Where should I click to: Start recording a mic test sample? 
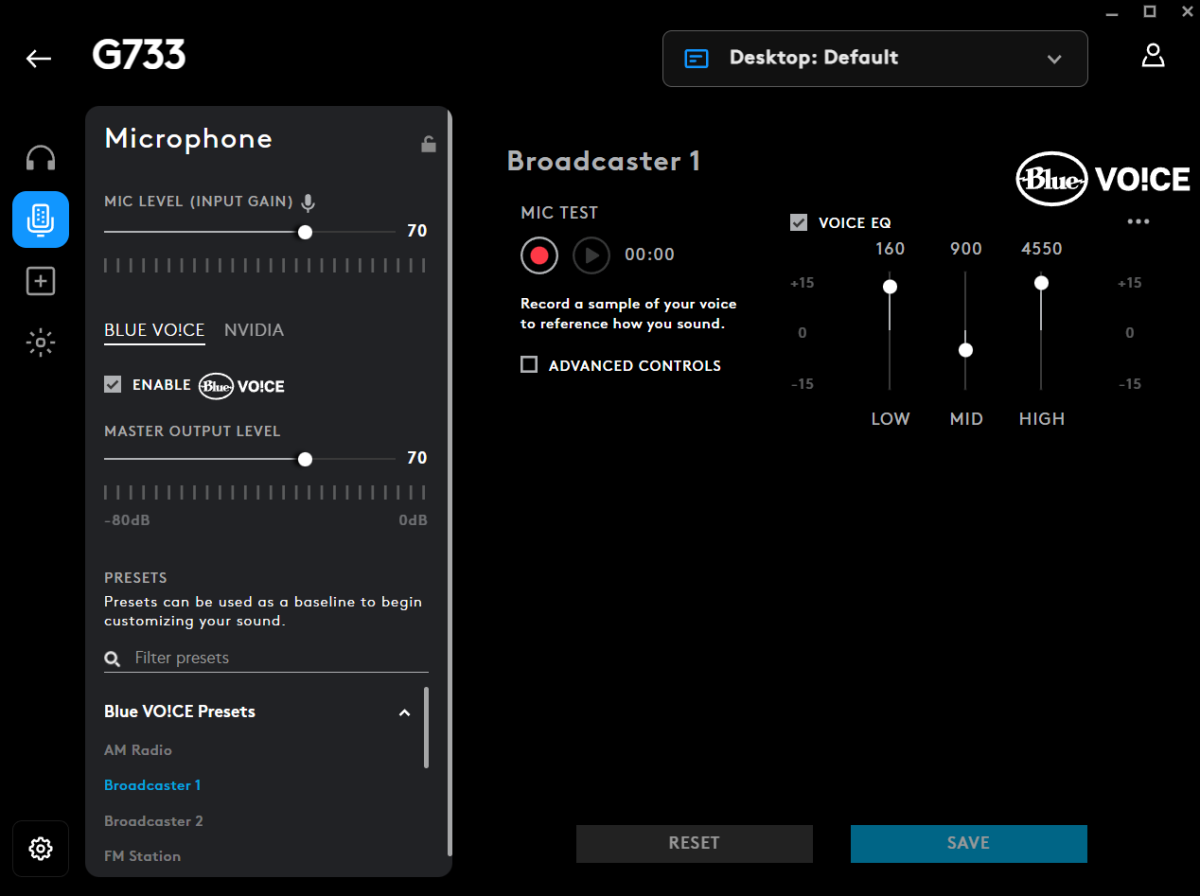coord(539,255)
